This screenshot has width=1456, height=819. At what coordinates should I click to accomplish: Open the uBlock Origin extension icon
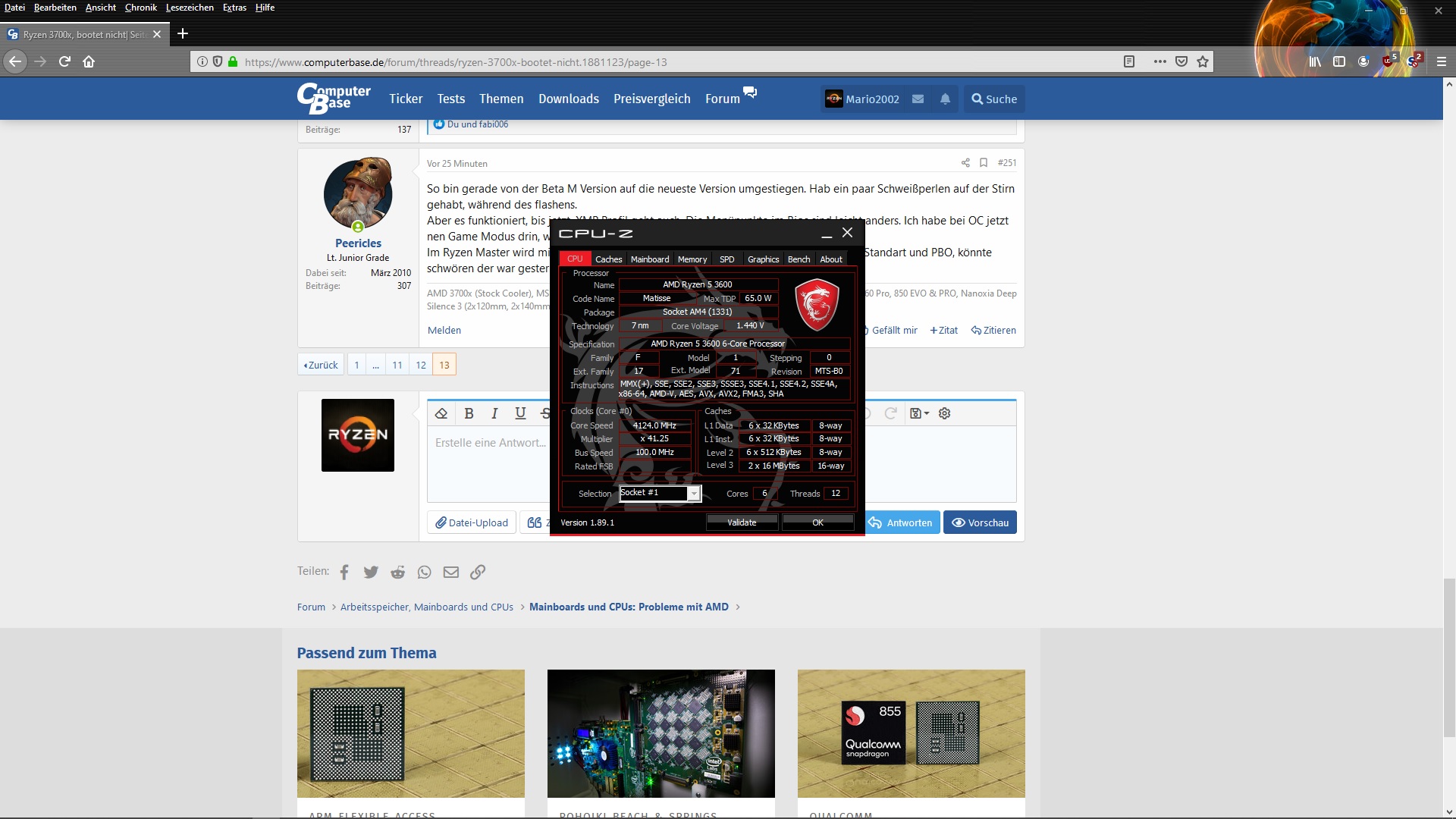(1389, 61)
